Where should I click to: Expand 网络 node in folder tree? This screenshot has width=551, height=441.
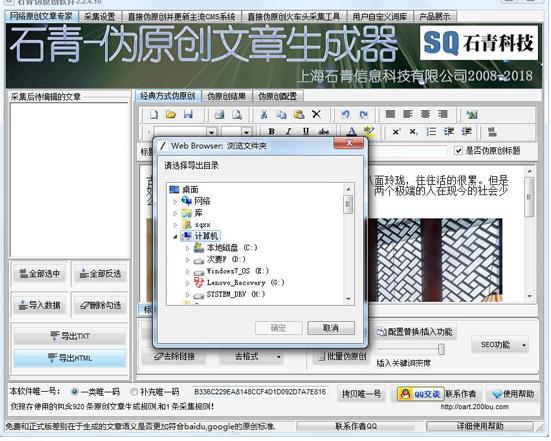point(175,201)
